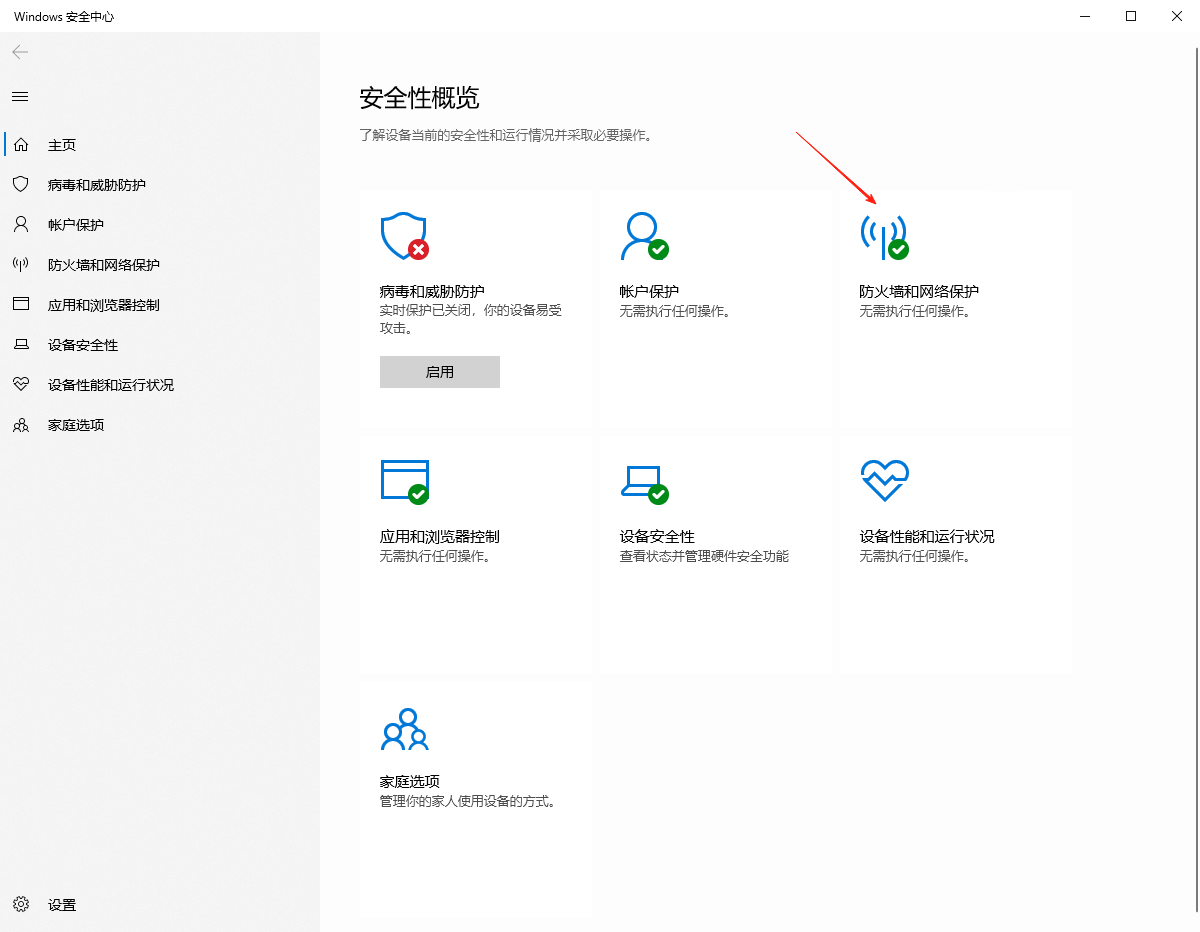The width and height of the screenshot is (1200, 932).
Task: Select 主页 in the sidebar
Action: [x=62, y=145]
